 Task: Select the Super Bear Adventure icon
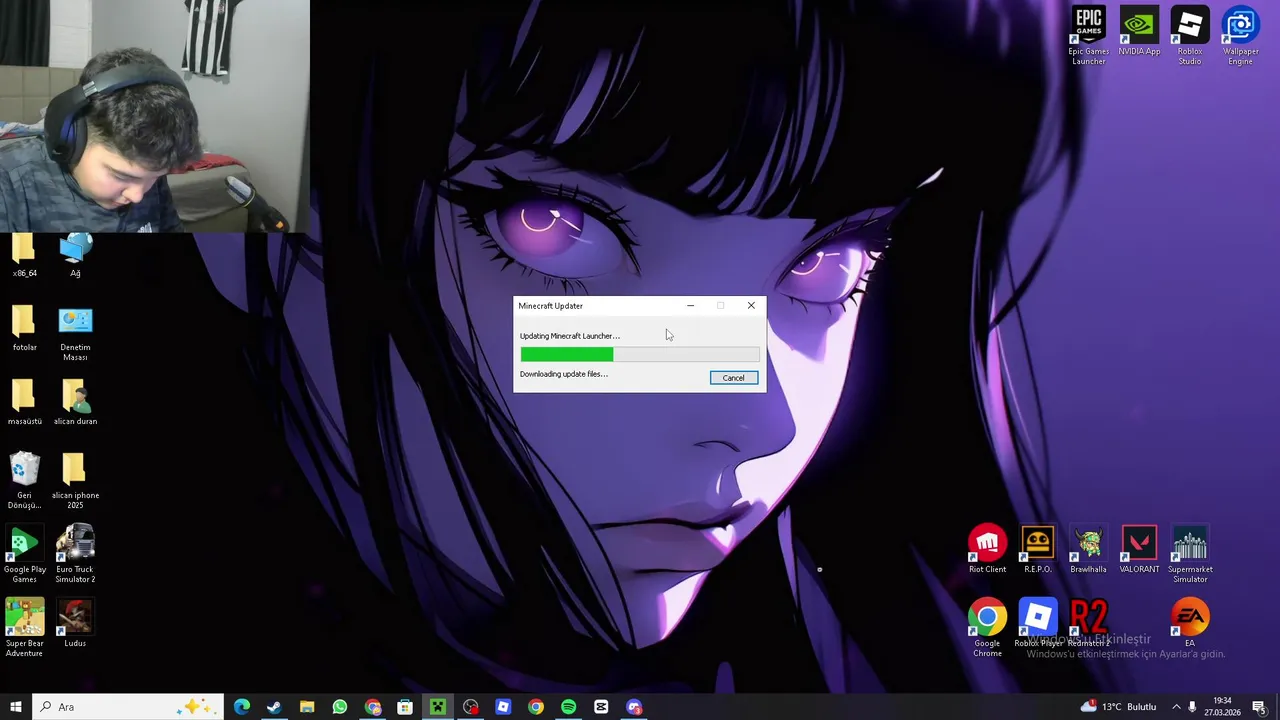pos(24,628)
